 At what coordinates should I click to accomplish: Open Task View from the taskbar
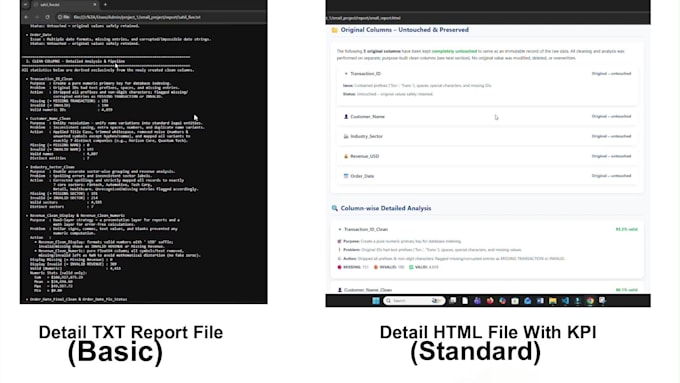coord(452,301)
